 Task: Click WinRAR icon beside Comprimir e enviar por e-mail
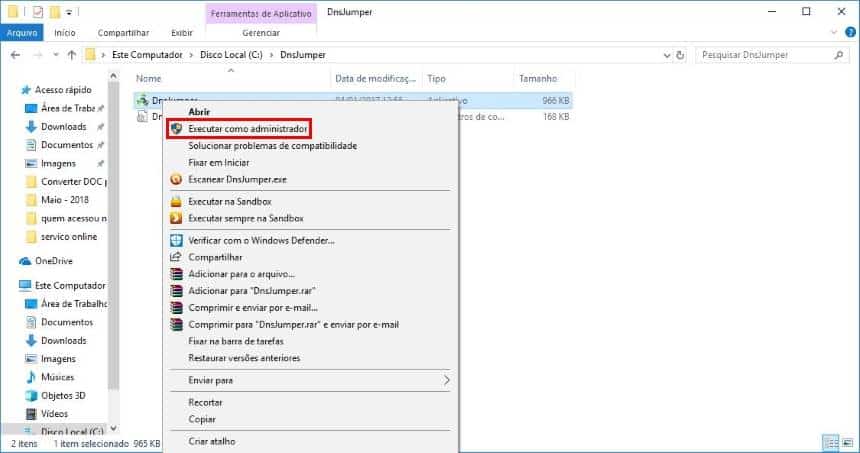(x=176, y=308)
